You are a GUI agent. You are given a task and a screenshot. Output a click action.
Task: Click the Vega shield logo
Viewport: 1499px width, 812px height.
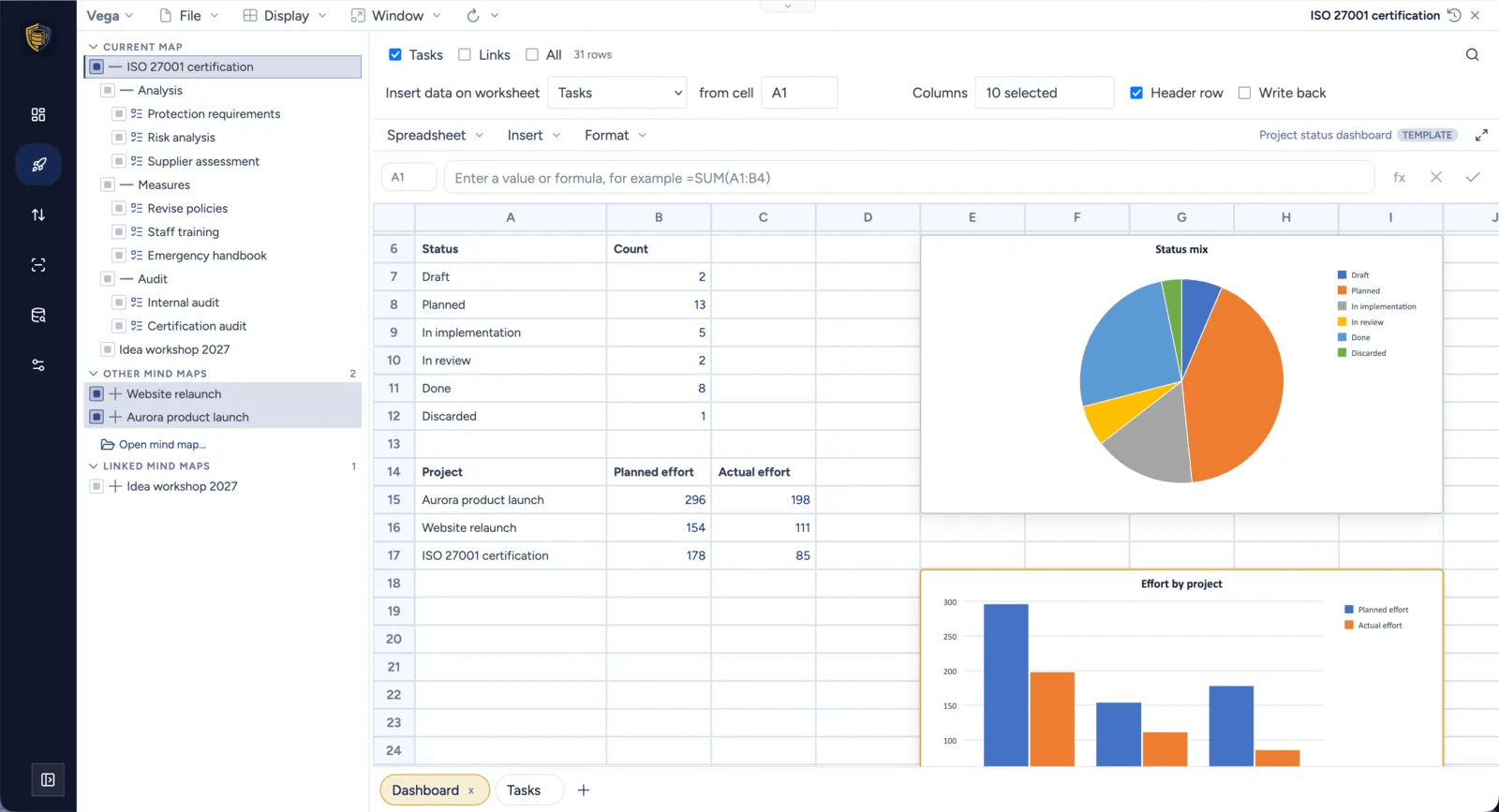tap(37, 37)
